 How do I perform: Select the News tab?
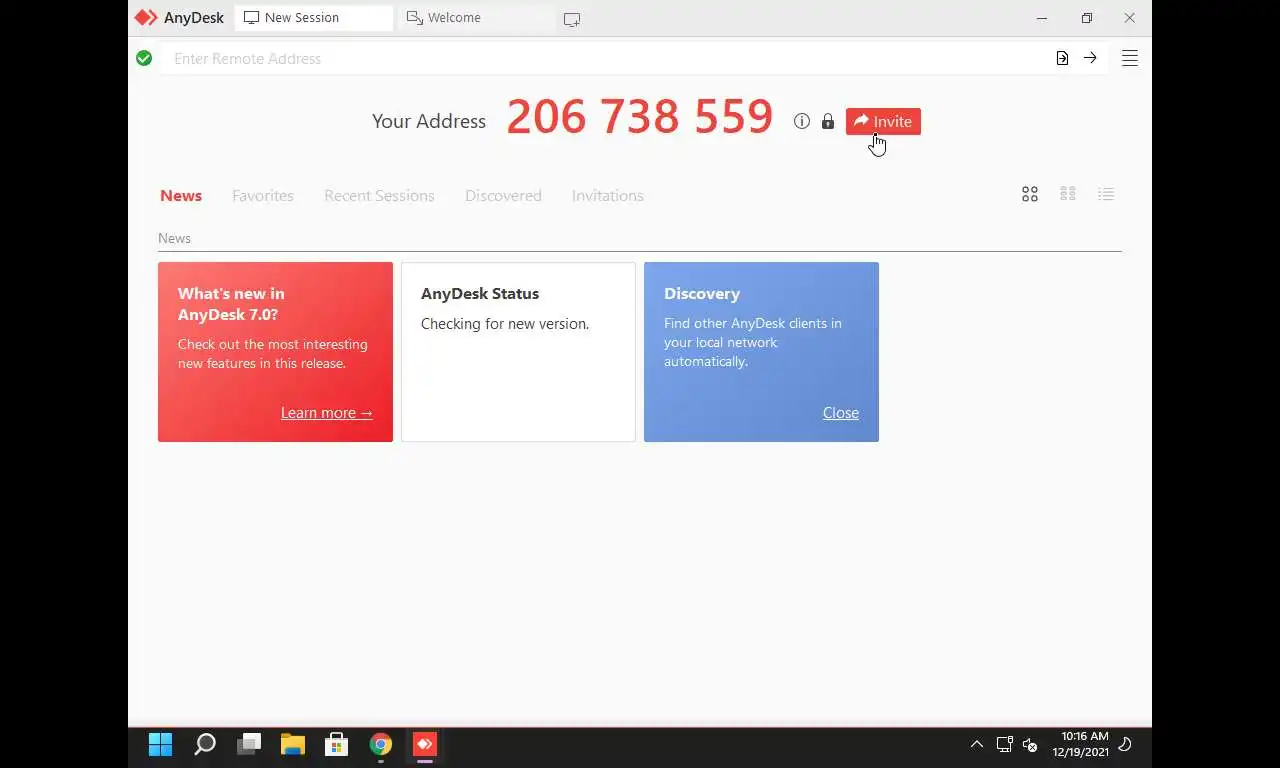tap(181, 195)
